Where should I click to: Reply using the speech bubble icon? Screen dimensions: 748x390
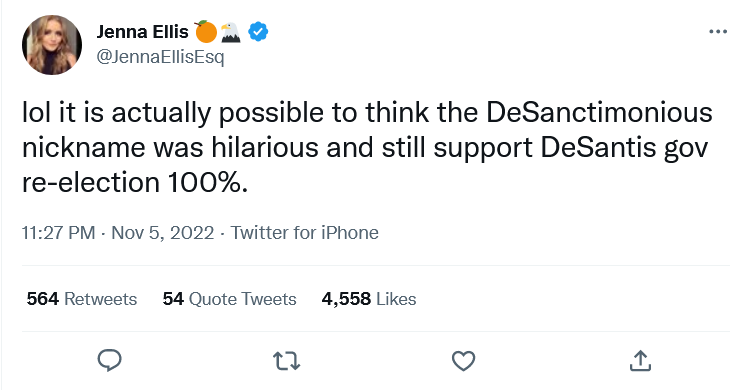point(110,360)
